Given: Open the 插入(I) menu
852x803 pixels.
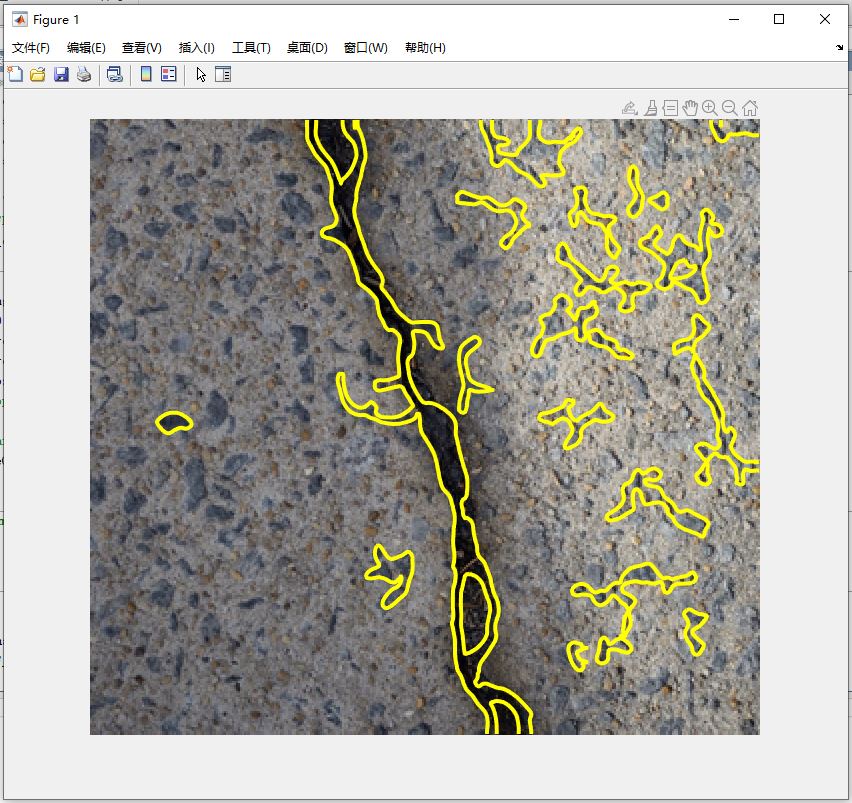Looking at the screenshot, I should pos(196,48).
